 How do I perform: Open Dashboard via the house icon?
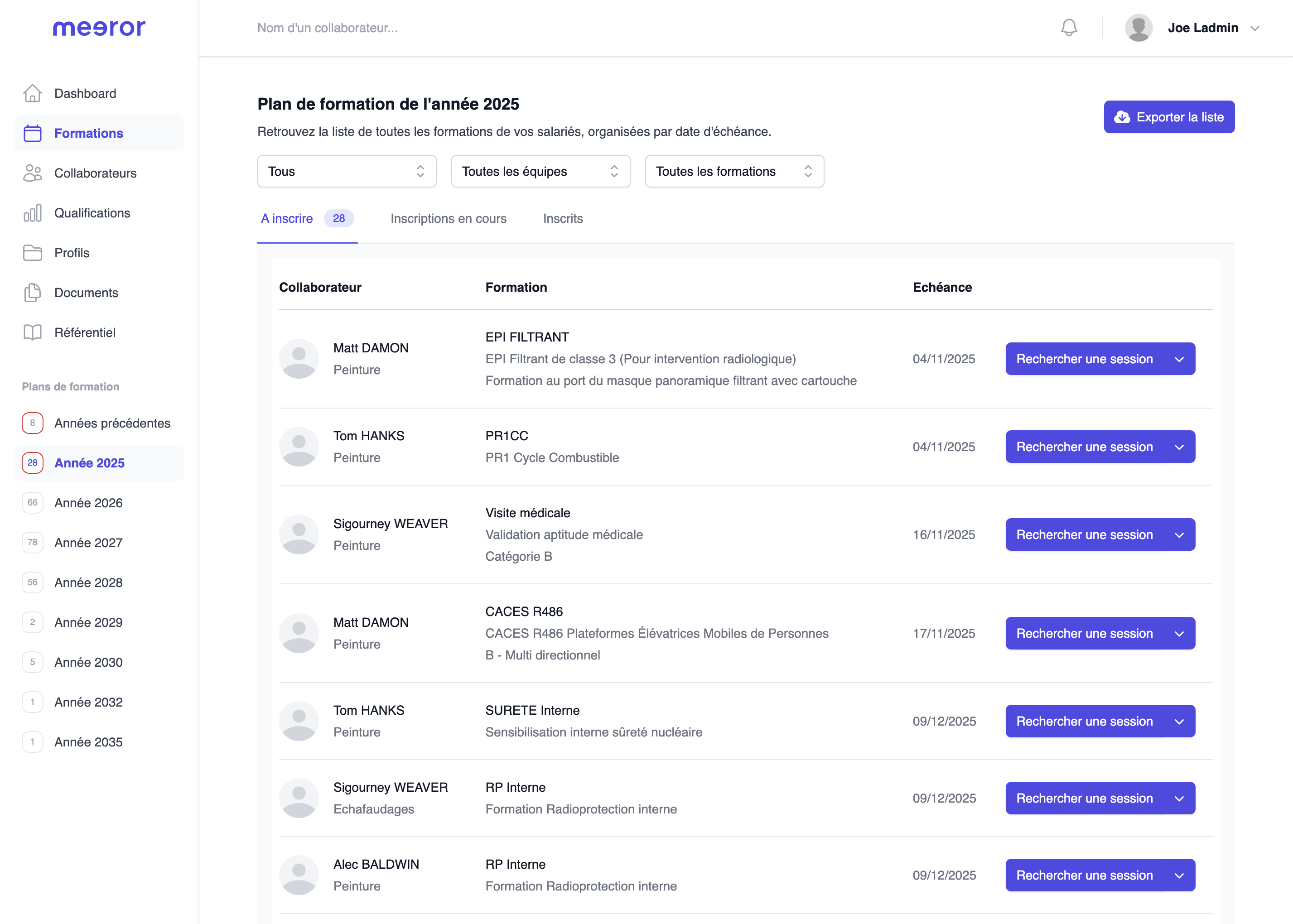point(33,93)
